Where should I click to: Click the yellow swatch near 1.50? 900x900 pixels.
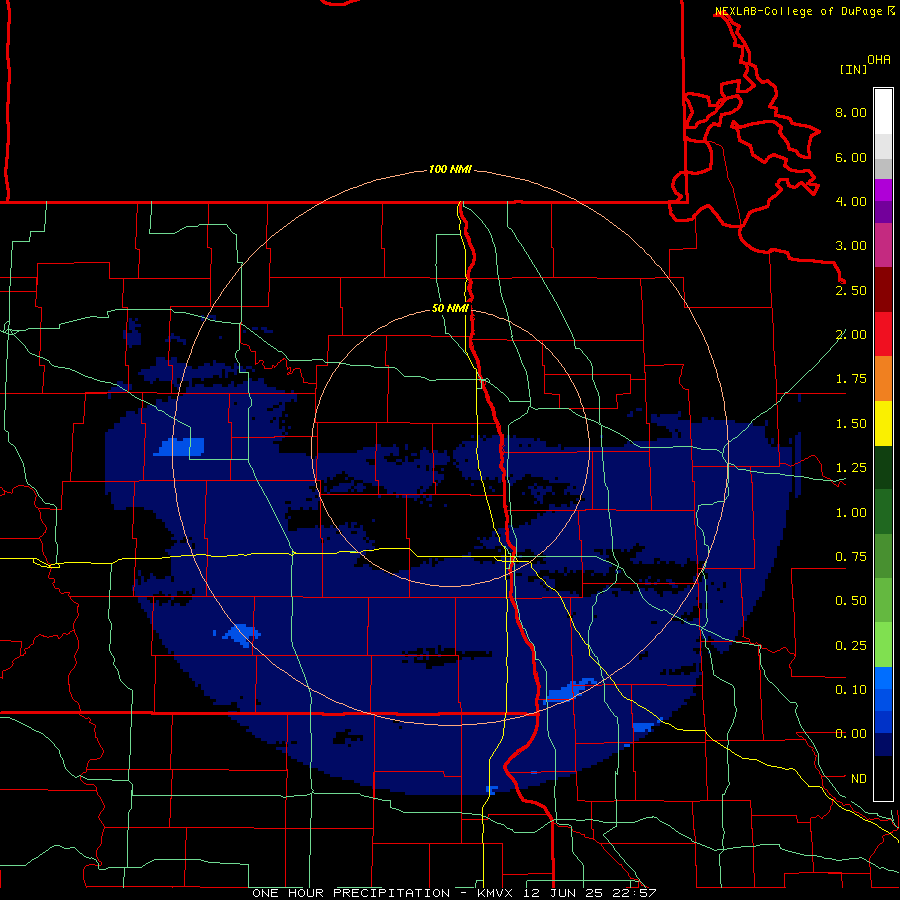point(883,423)
